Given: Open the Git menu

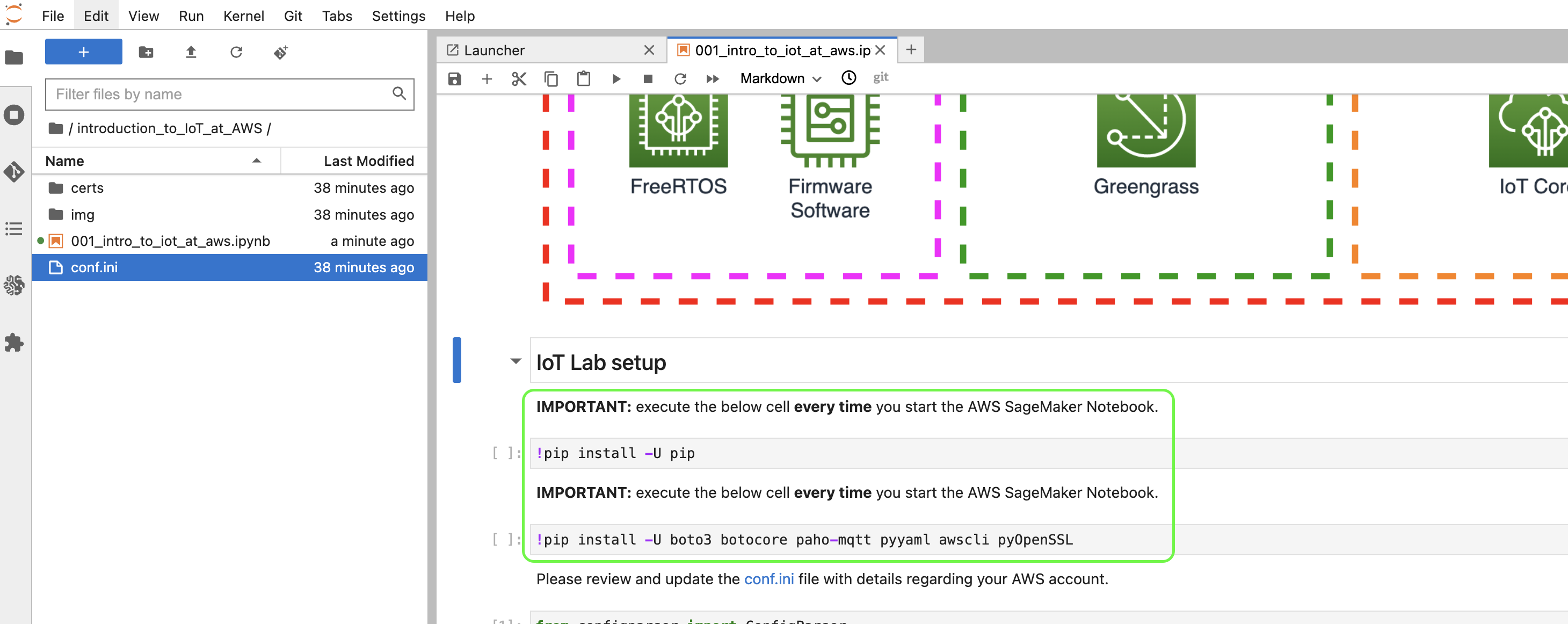Looking at the screenshot, I should (x=293, y=16).
